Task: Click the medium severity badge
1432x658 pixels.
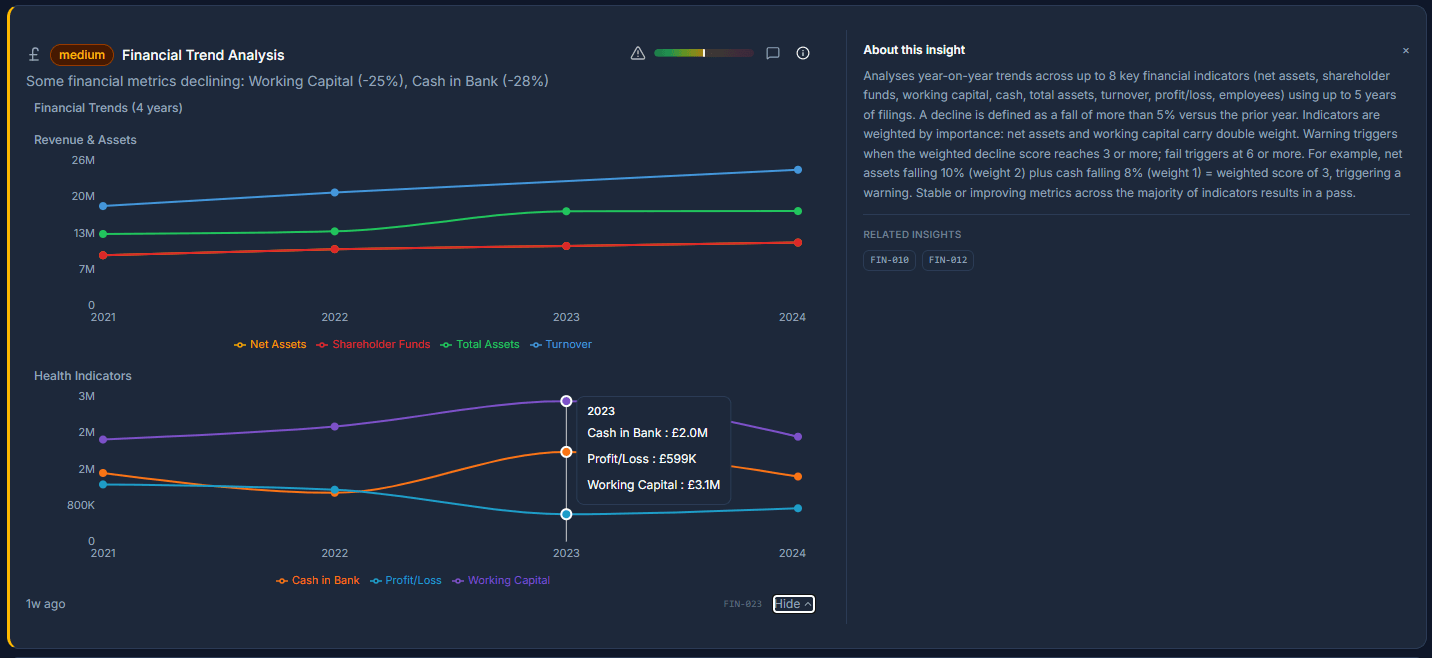Action: pos(82,55)
